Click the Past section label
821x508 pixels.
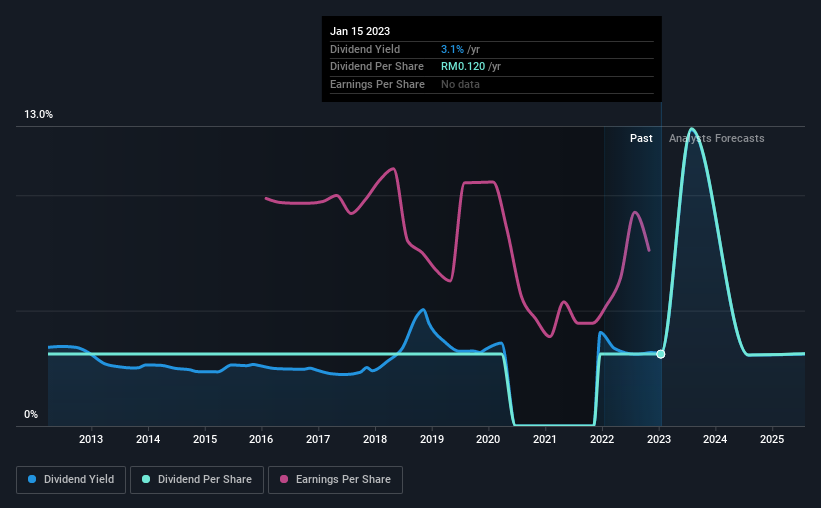[x=641, y=138]
